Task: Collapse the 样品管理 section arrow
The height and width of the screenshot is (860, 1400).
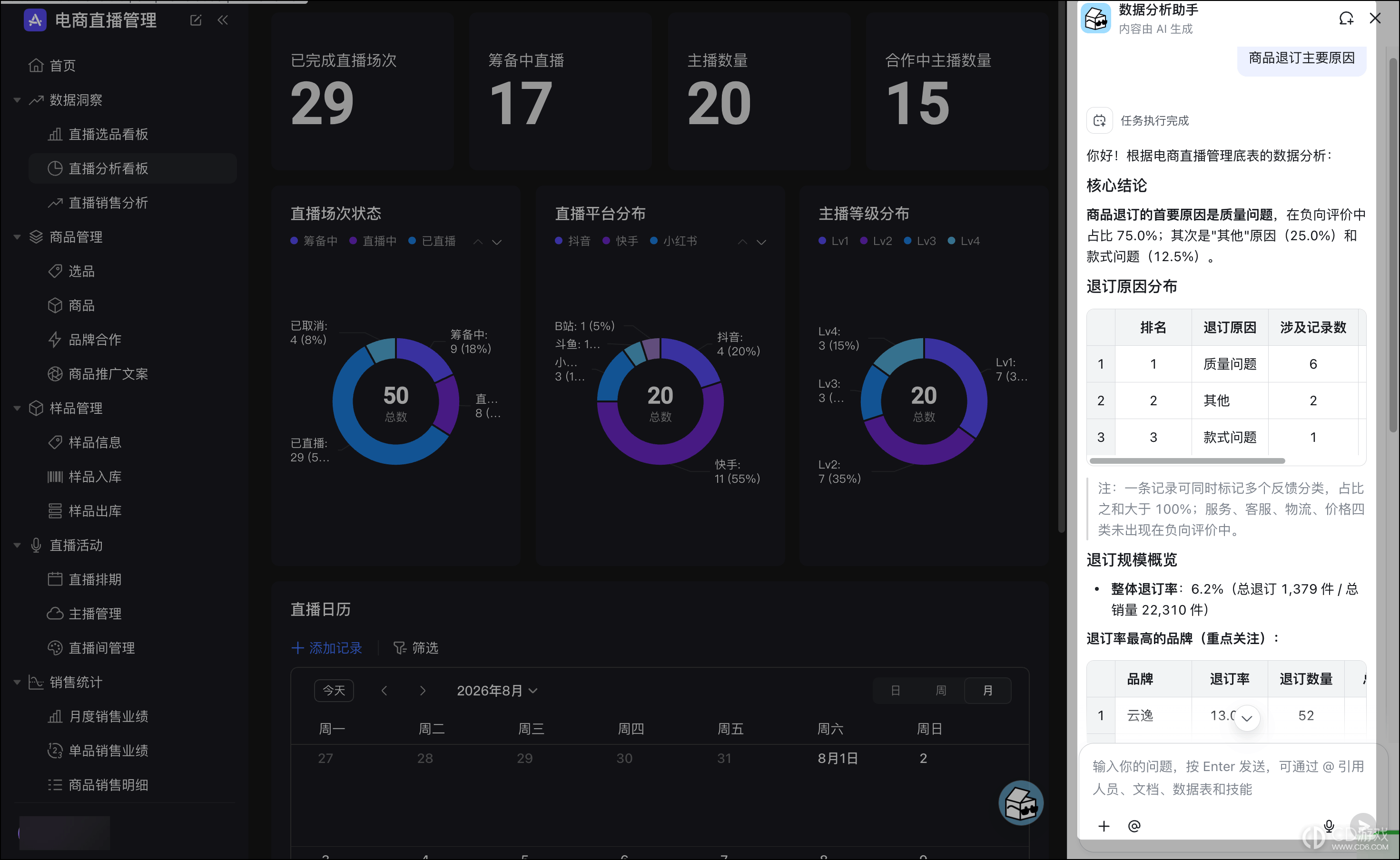Action: [17, 409]
